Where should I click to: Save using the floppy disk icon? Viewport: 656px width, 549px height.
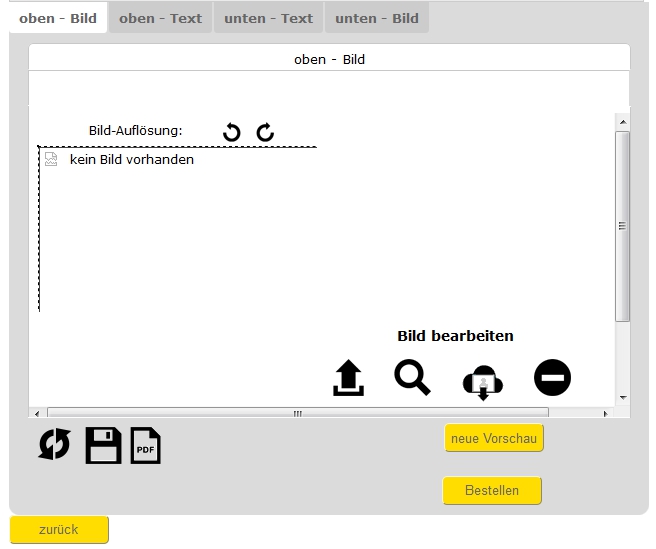(103, 445)
